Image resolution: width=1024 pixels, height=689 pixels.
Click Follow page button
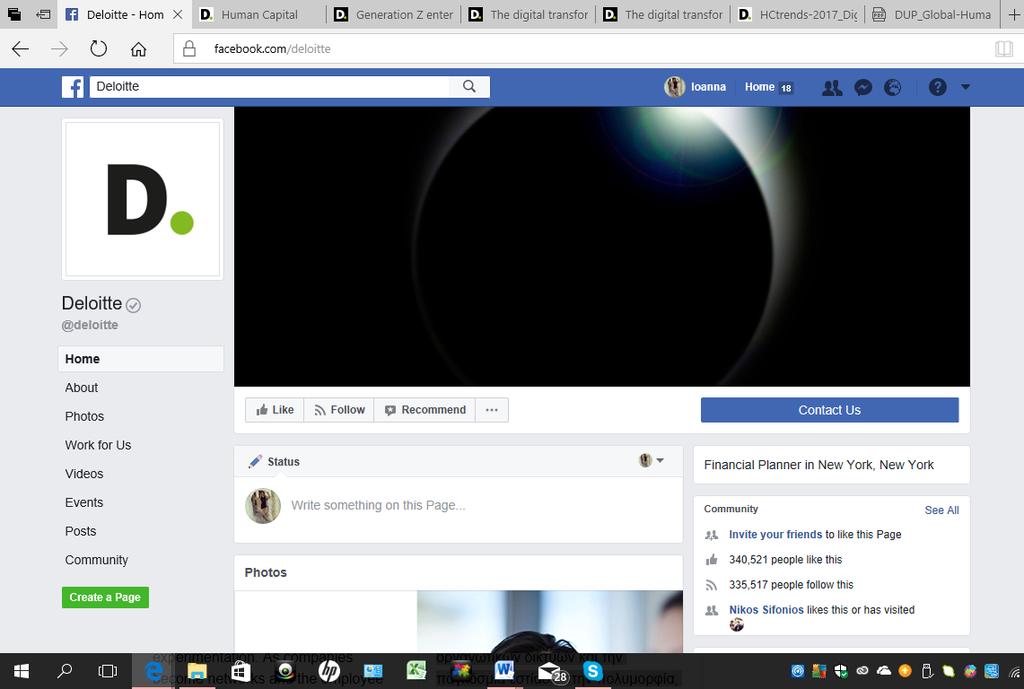click(339, 409)
